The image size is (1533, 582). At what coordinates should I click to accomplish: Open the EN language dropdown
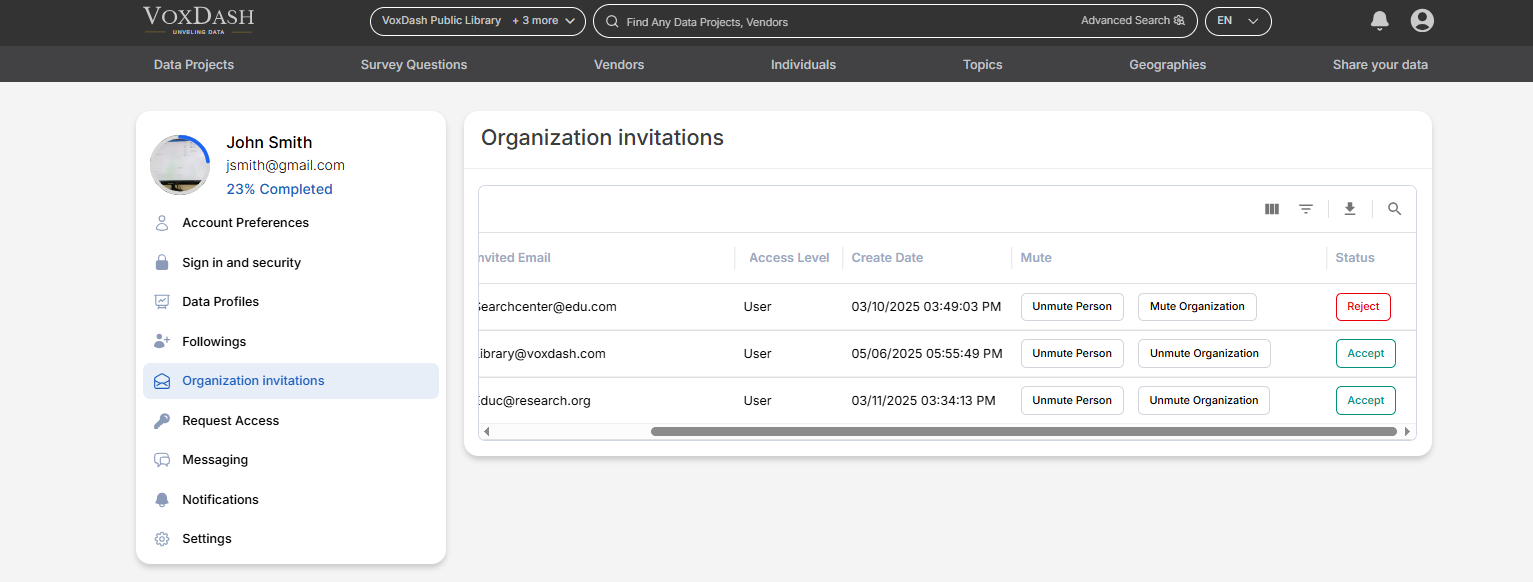1238,21
